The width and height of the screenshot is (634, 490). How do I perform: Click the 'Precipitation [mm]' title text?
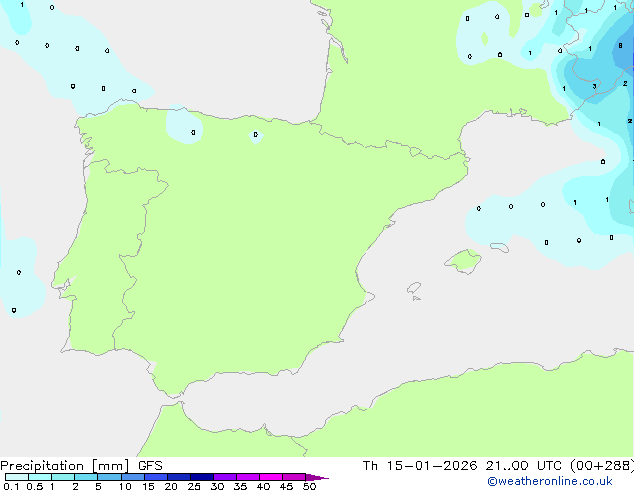tap(64, 466)
